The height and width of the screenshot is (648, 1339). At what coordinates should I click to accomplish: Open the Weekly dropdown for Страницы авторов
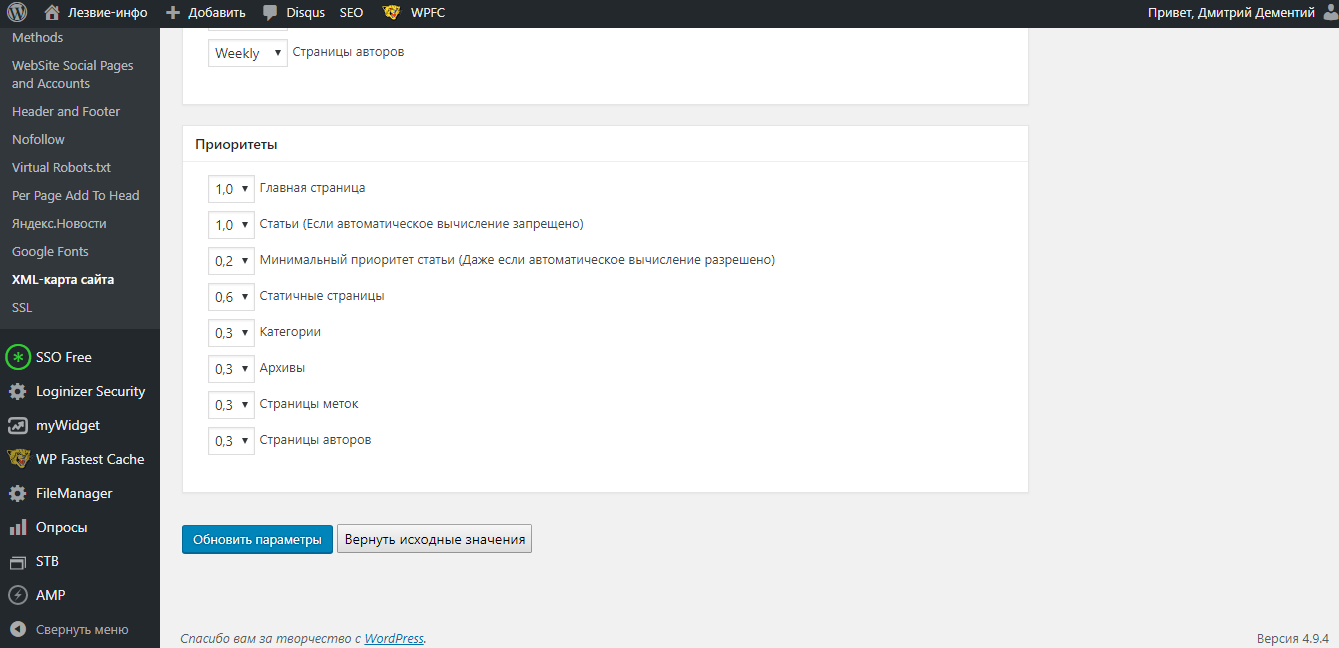point(247,53)
